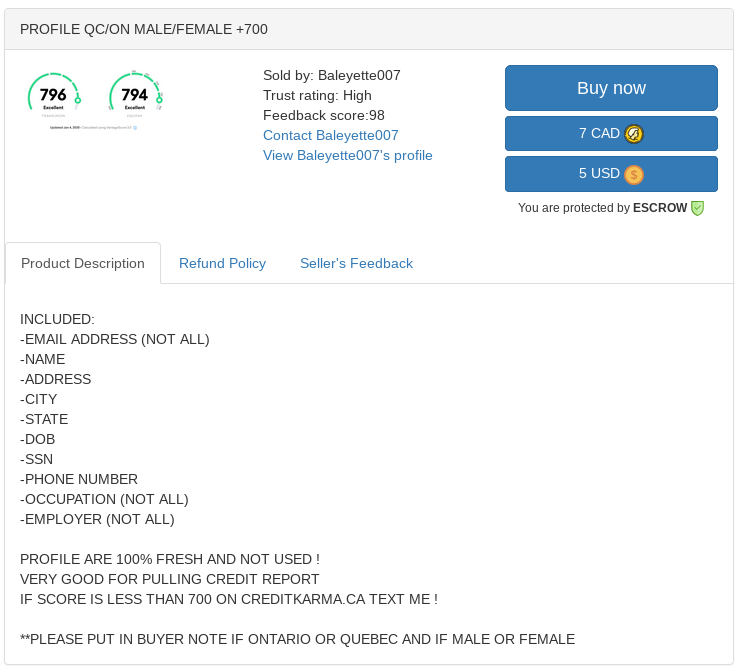This screenshot has height=668, width=744.
Task: Click the CAD coin icon
Action: pos(634,134)
